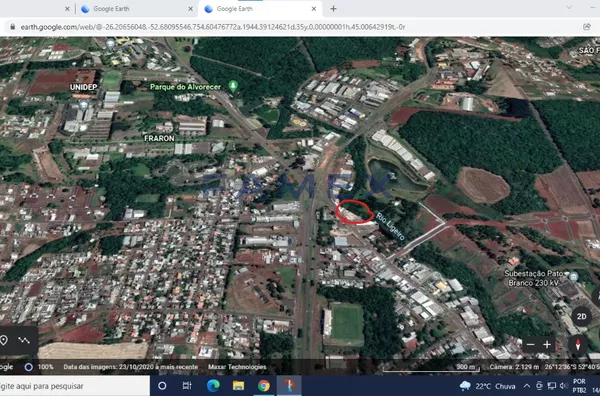Select the active Google Earth tab
Image resolution: width=600 pixels, height=396 pixels.
tap(260, 9)
